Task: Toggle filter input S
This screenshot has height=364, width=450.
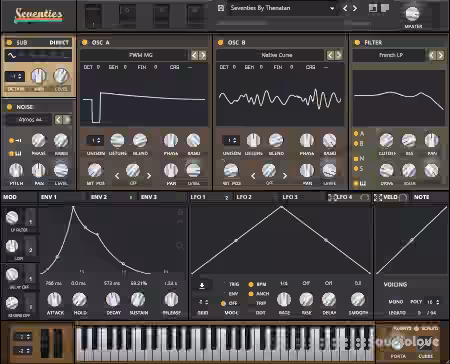Action: click(x=356, y=169)
